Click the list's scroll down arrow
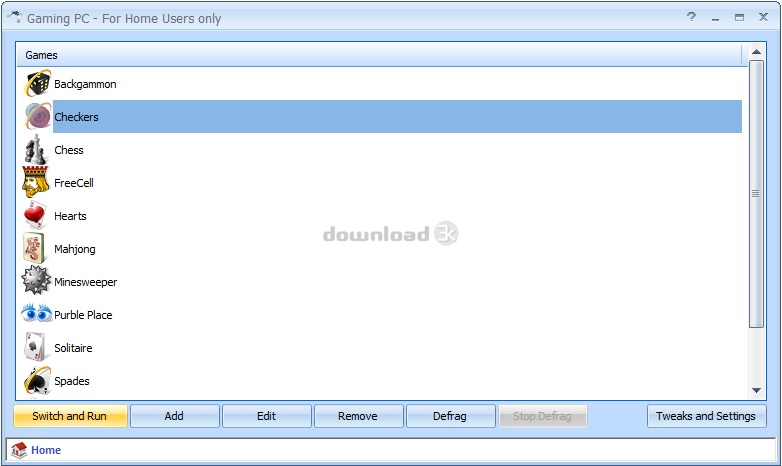Screen dimensions: 782x466 [x=757, y=390]
